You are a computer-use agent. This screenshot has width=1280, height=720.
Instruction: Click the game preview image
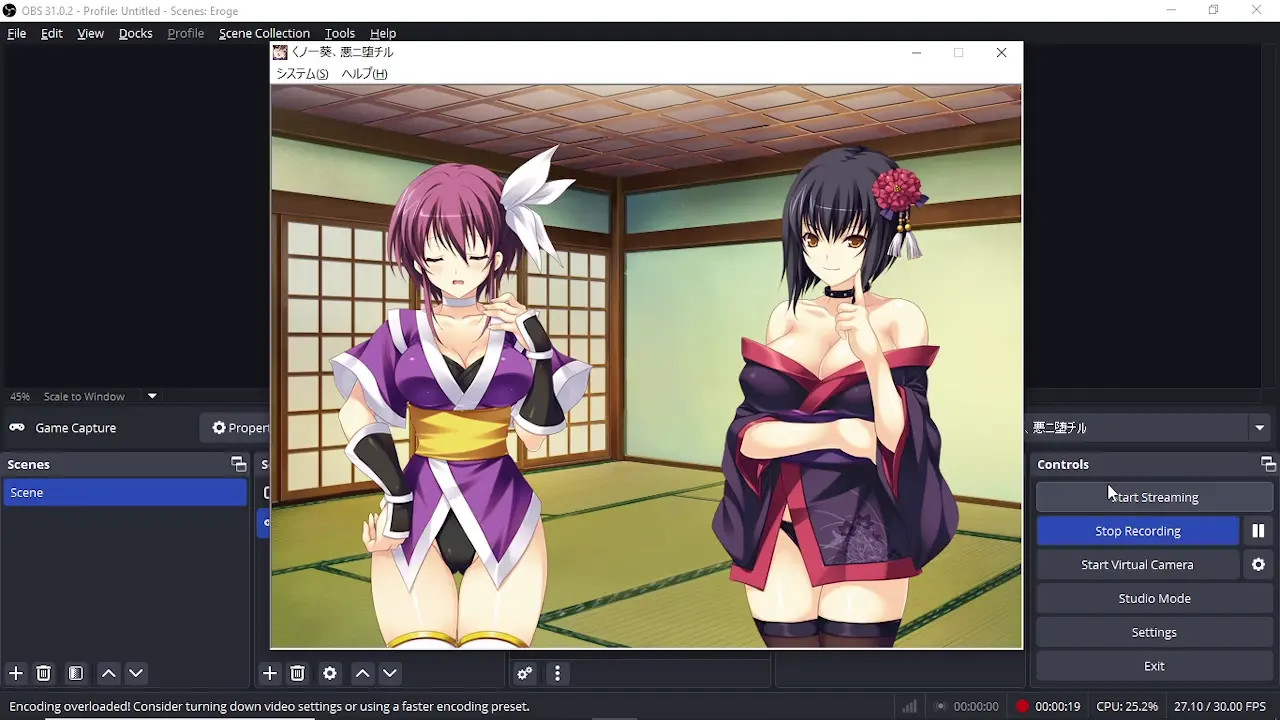646,366
